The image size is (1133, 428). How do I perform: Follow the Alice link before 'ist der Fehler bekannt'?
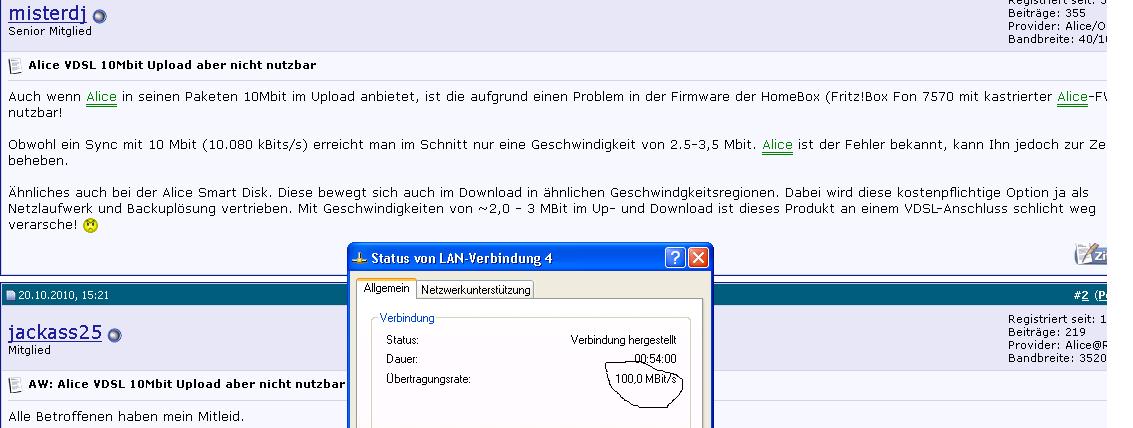click(x=777, y=145)
